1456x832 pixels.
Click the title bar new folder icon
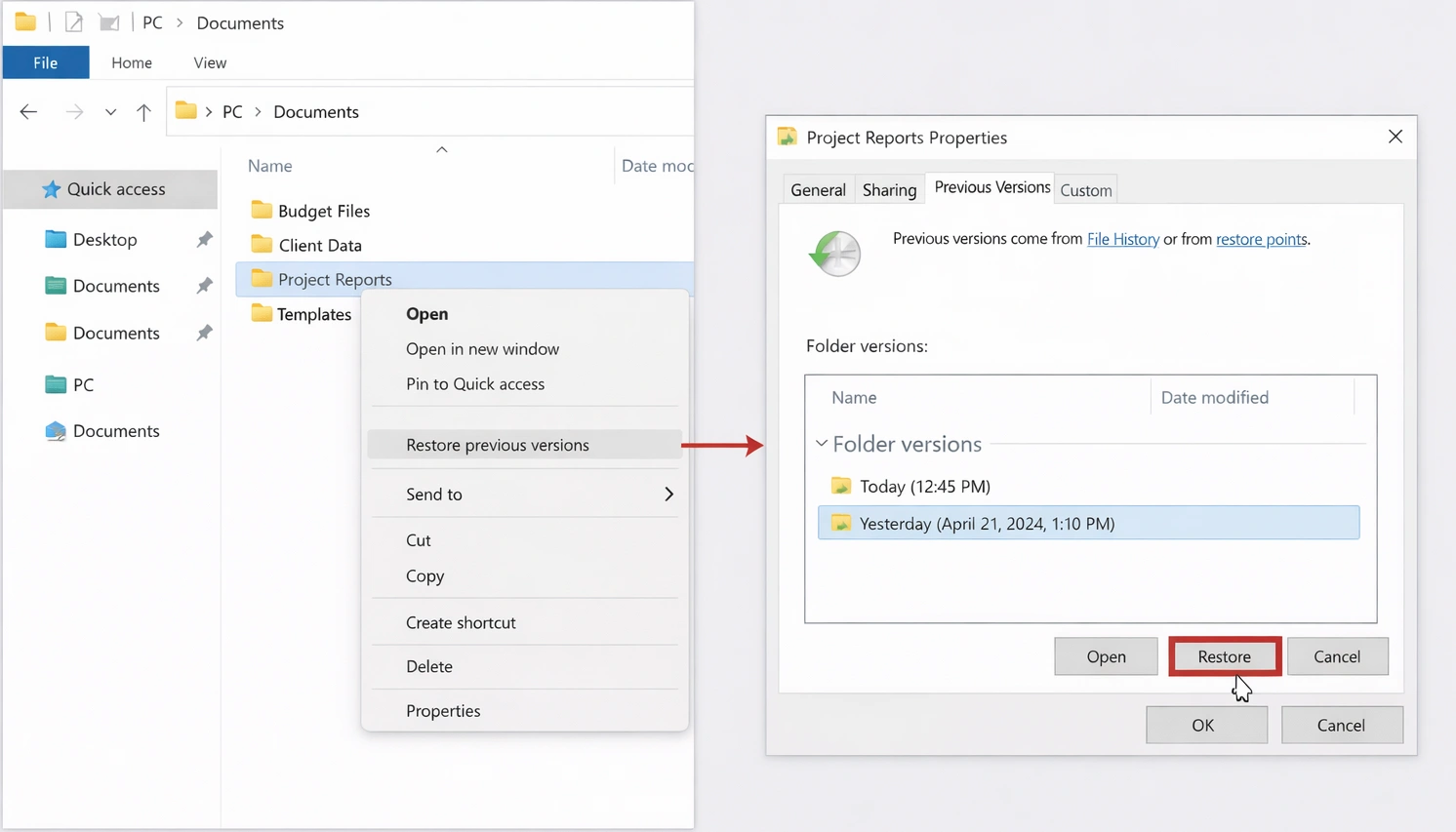pyautogui.click(x=109, y=21)
